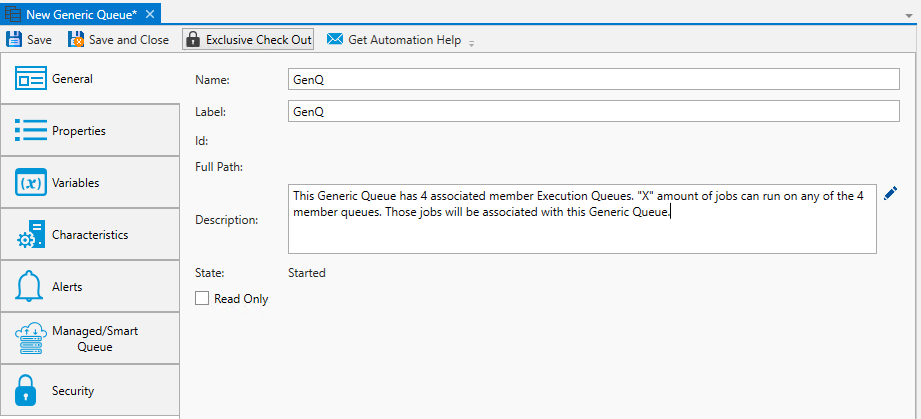
Task: Click the Alerts bell icon
Action: 29,287
